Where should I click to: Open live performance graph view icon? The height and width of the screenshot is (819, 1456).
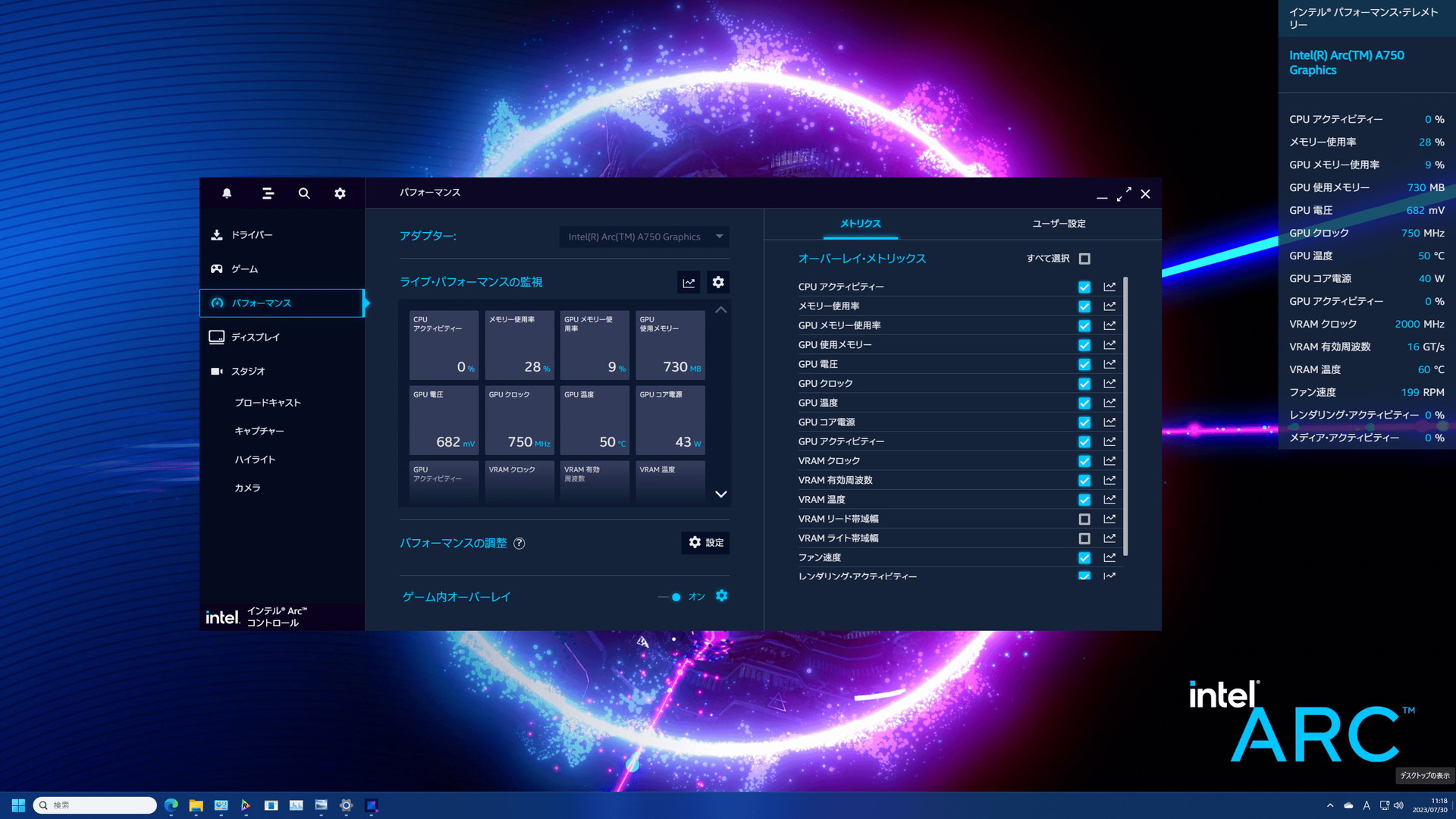coord(689,283)
